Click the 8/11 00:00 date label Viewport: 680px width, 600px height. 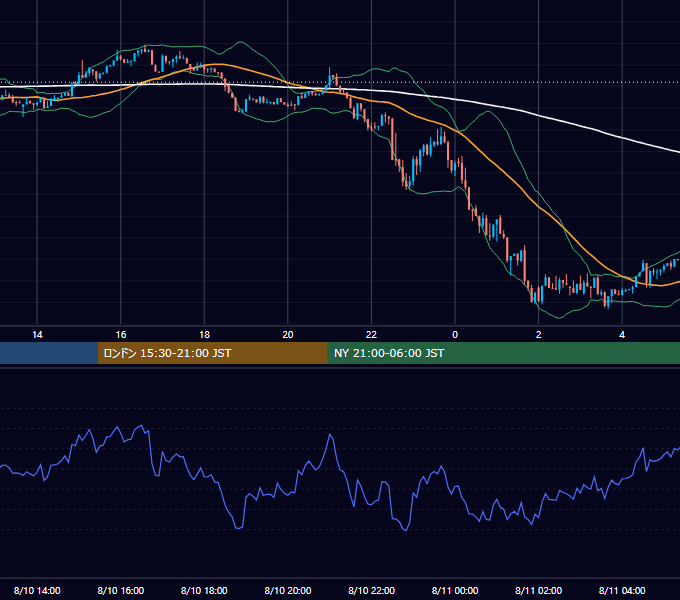coord(455,590)
